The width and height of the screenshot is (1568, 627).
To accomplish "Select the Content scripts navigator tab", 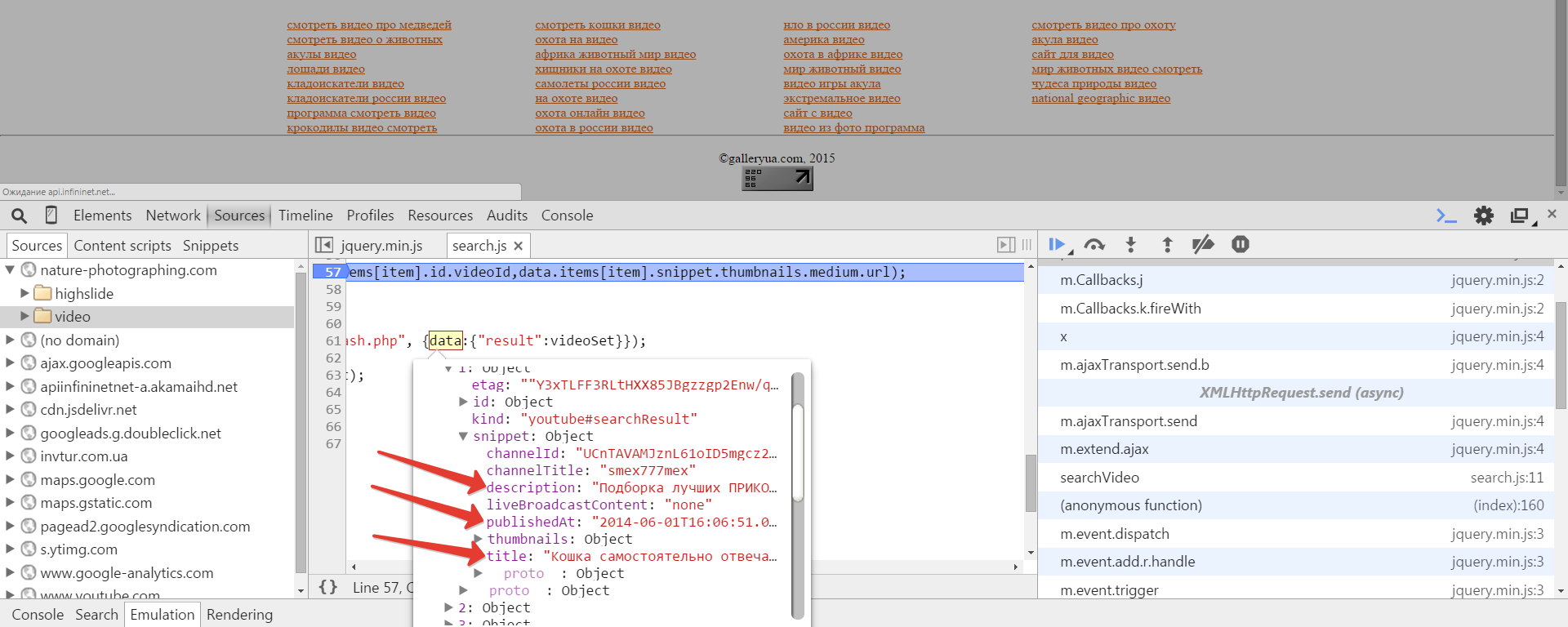I will [122, 246].
